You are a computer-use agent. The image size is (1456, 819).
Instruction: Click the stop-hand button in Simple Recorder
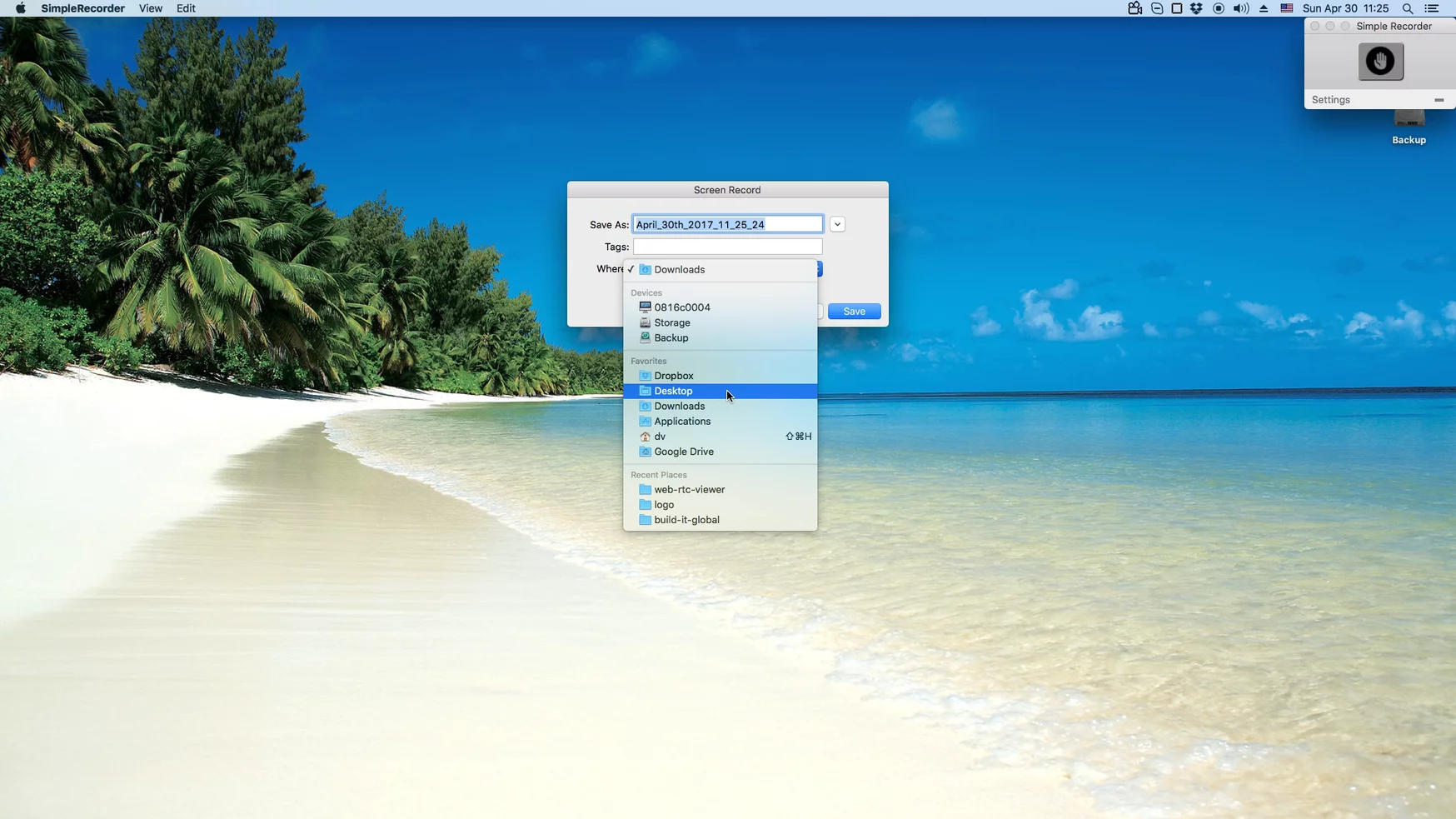tap(1380, 62)
